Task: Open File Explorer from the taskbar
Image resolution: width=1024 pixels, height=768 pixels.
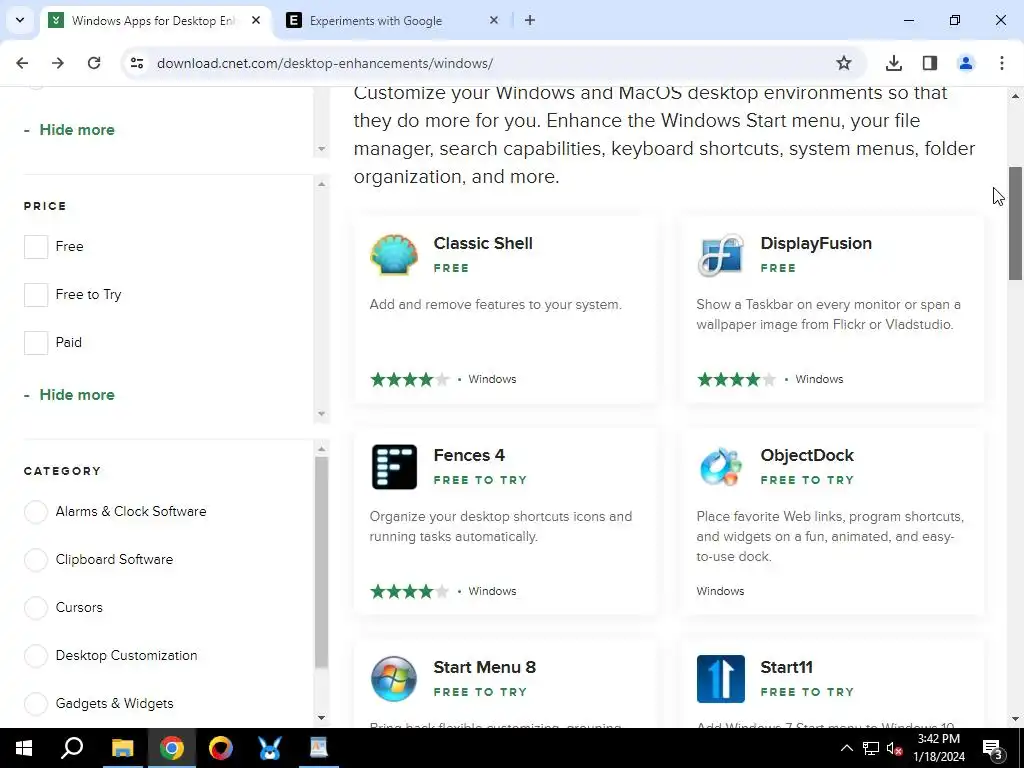Action: (x=122, y=748)
